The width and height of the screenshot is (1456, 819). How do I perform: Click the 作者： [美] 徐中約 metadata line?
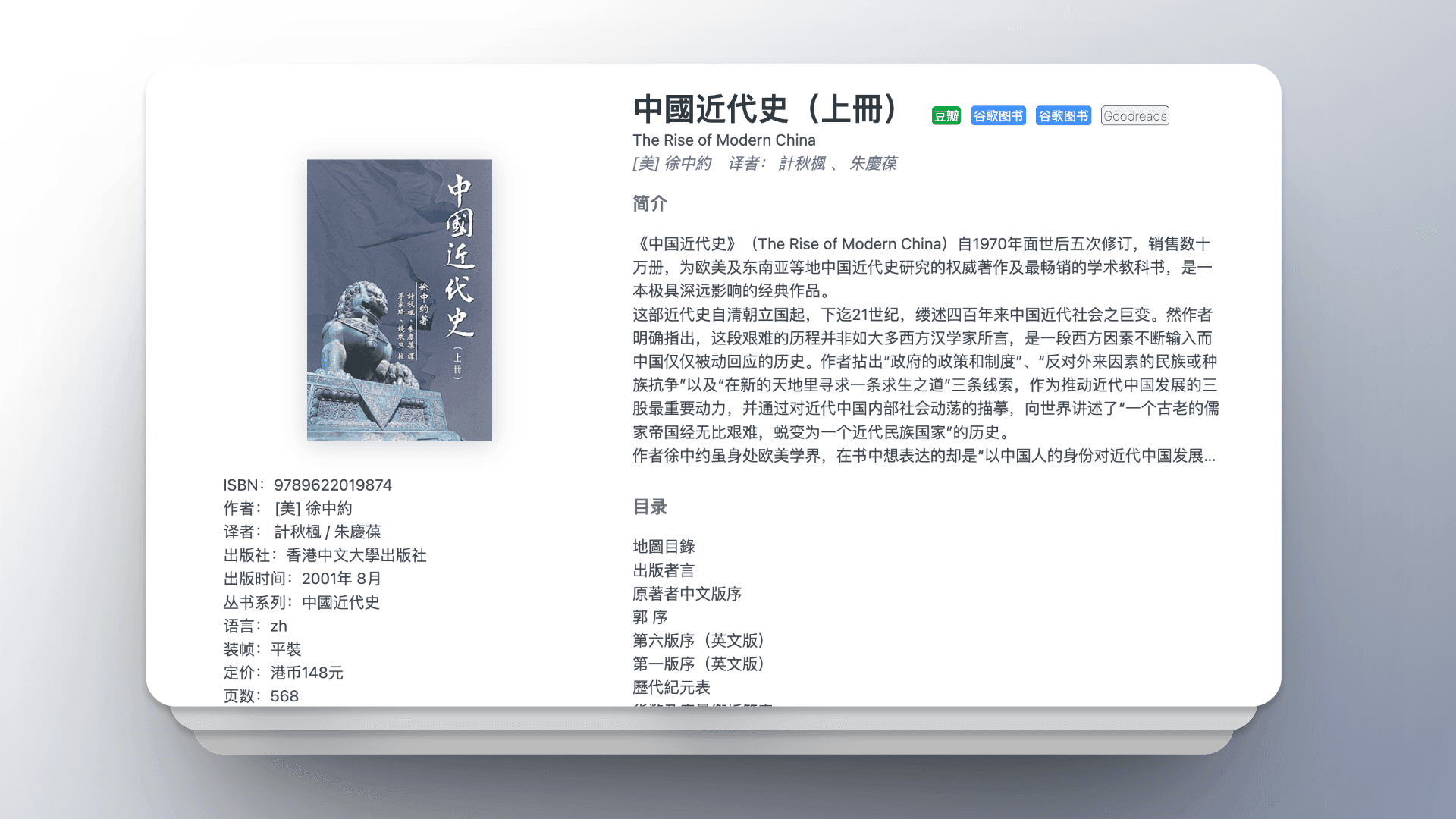287,509
